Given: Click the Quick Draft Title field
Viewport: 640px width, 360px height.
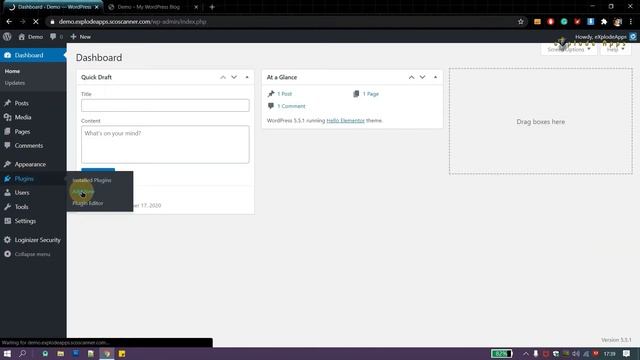Looking at the screenshot, I should [165, 105].
